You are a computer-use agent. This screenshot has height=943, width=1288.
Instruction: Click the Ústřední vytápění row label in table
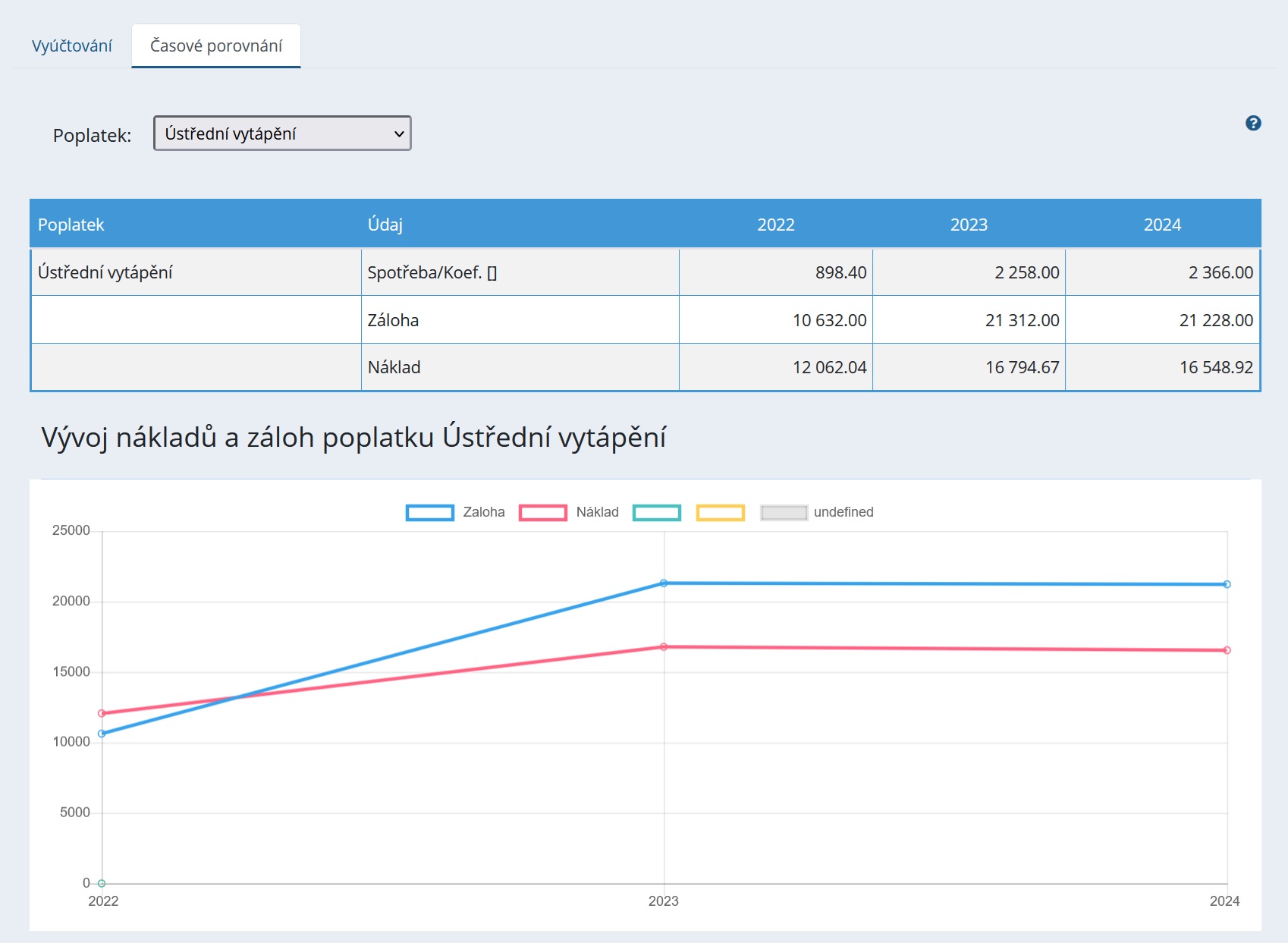click(x=105, y=272)
